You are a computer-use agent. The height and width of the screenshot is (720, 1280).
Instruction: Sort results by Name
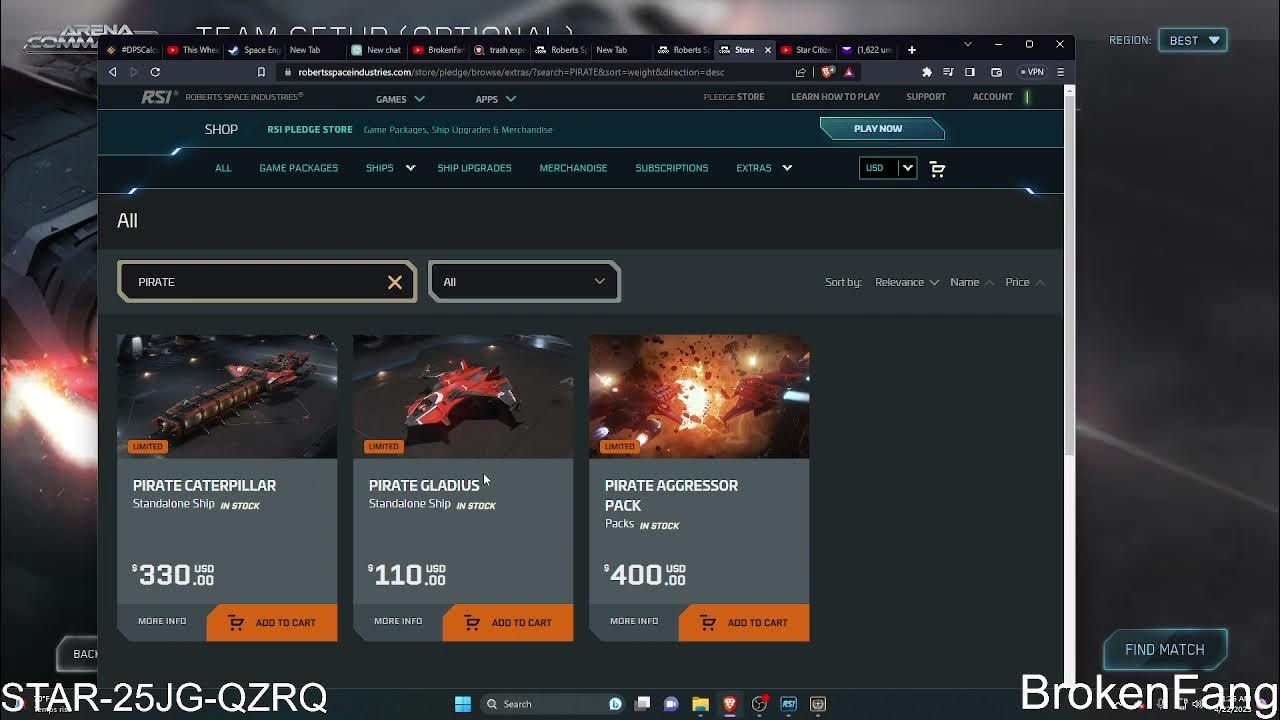tap(971, 282)
